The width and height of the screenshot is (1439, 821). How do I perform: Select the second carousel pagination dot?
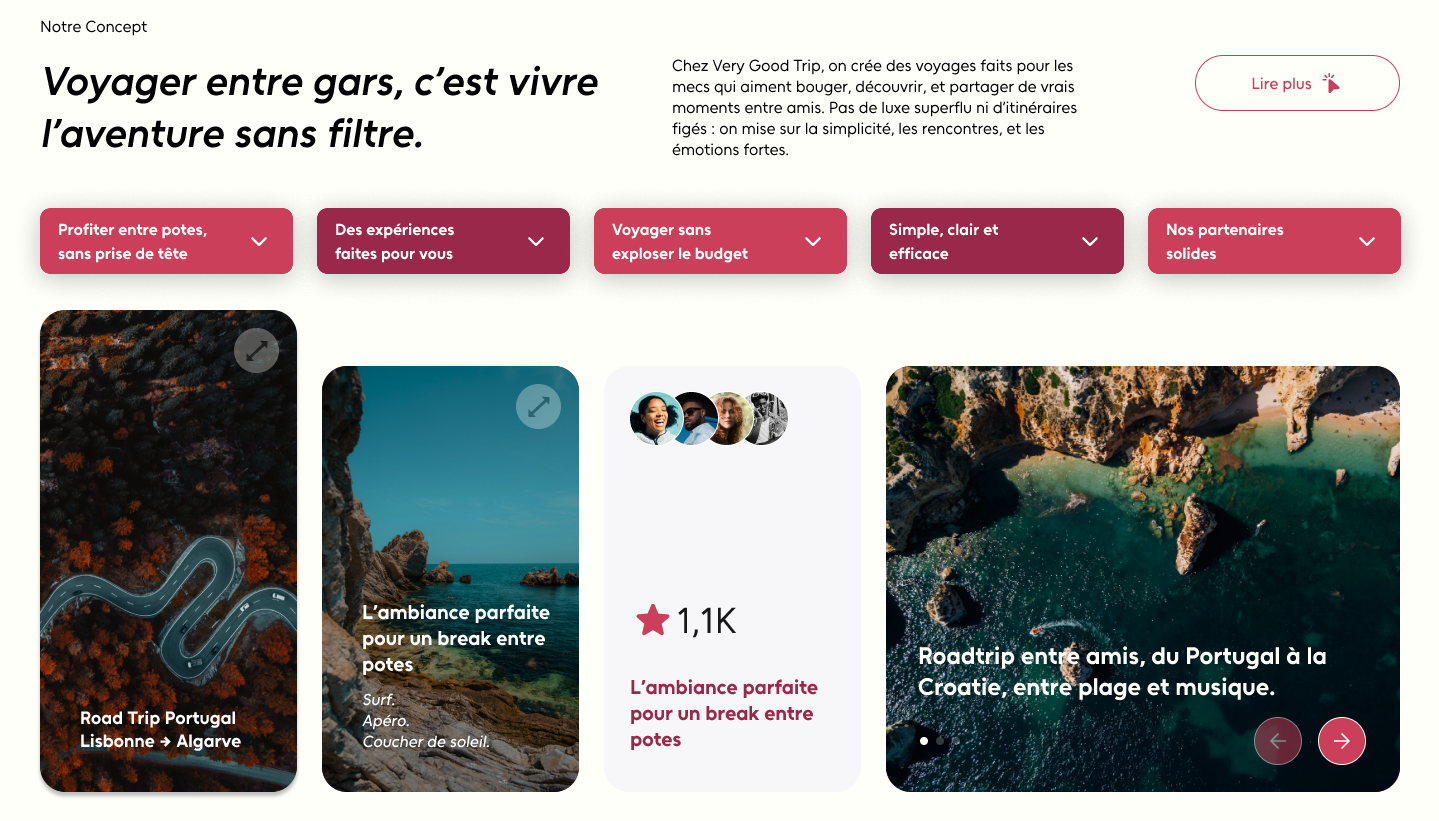(941, 741)
